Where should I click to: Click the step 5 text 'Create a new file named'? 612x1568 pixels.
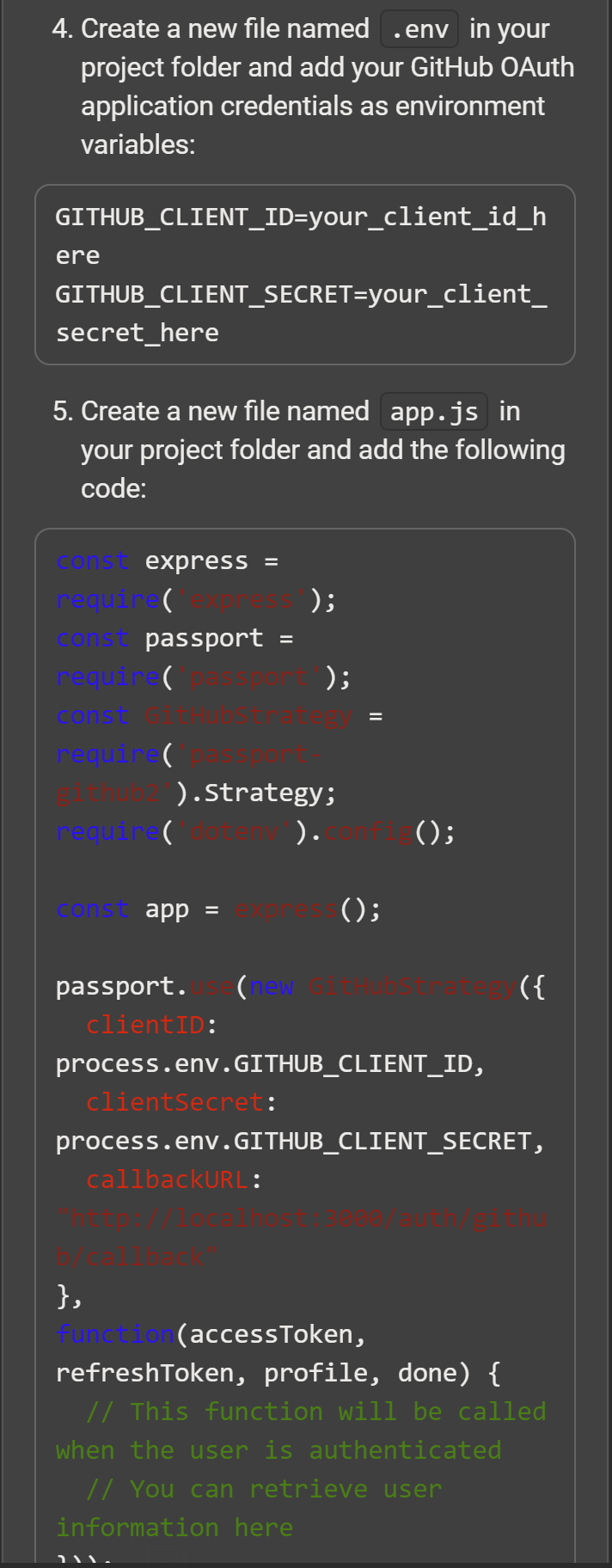coord(225,411)
